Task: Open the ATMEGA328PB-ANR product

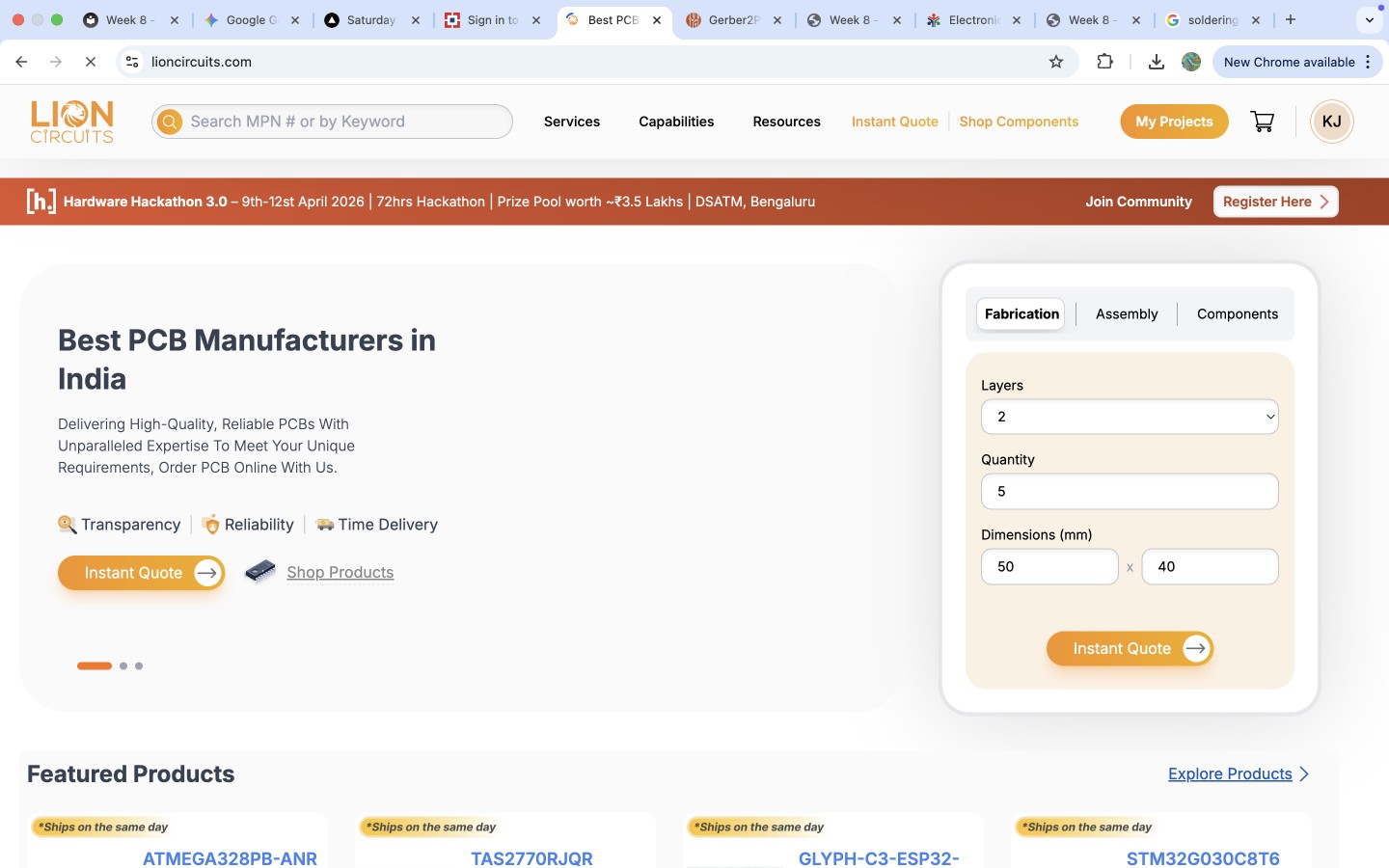Action: (230, 857)
